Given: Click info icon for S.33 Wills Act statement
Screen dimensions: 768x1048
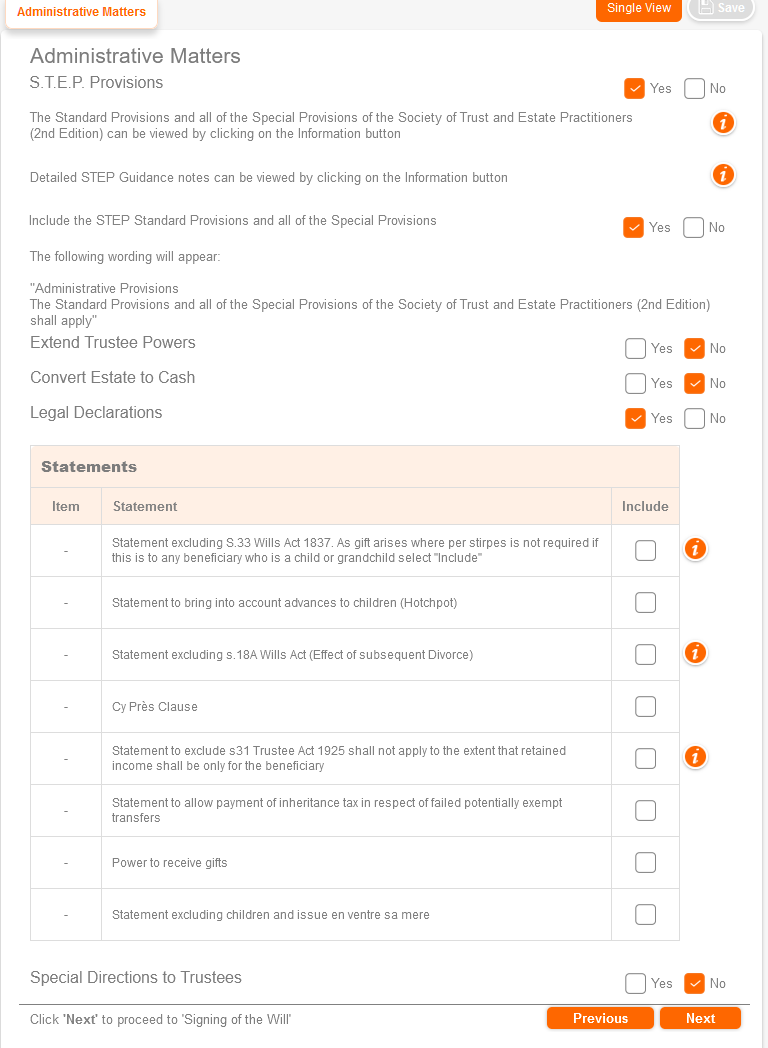Looking at the screenshot, I should pos(695,549).
